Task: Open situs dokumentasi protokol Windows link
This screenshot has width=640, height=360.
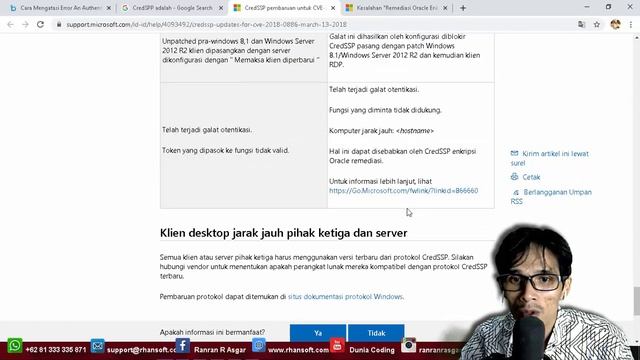Action: tap(345, 297)
